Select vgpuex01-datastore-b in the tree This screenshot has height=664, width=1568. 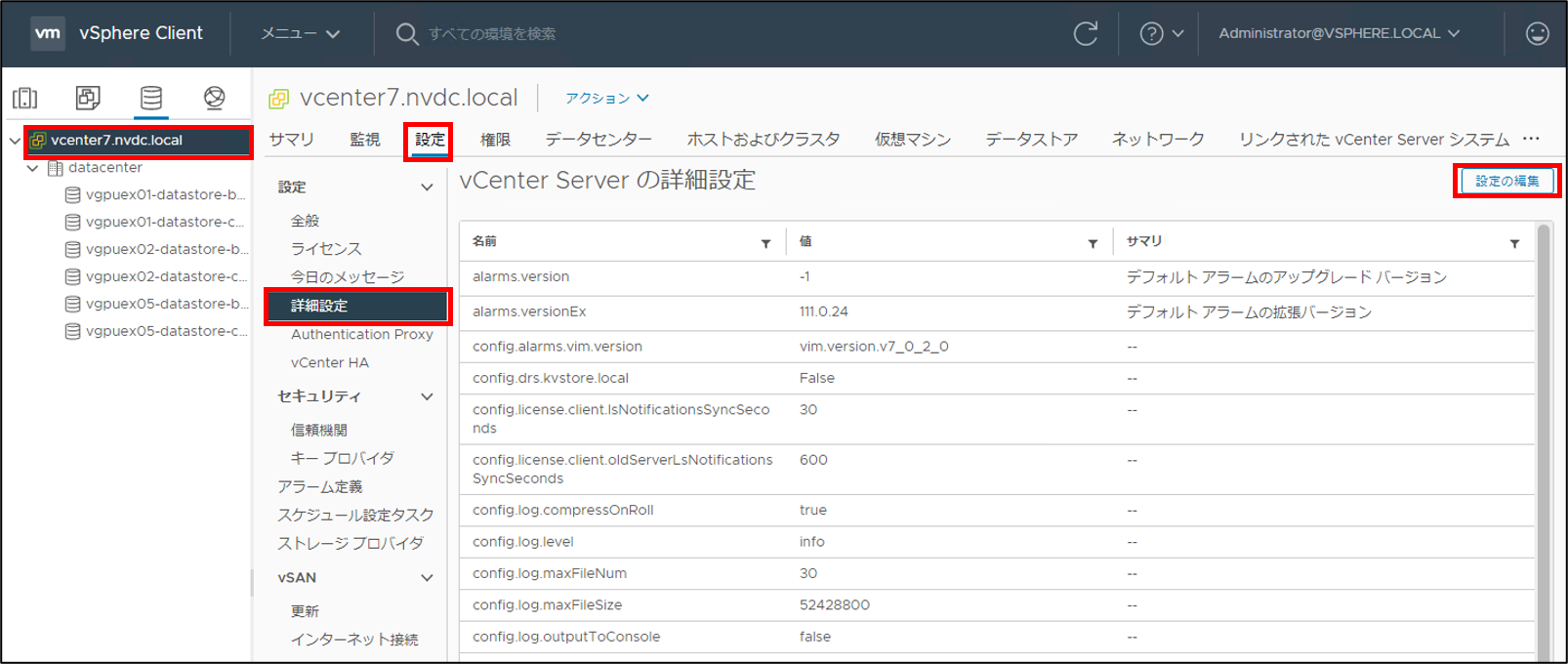click(x=156, y=194)
